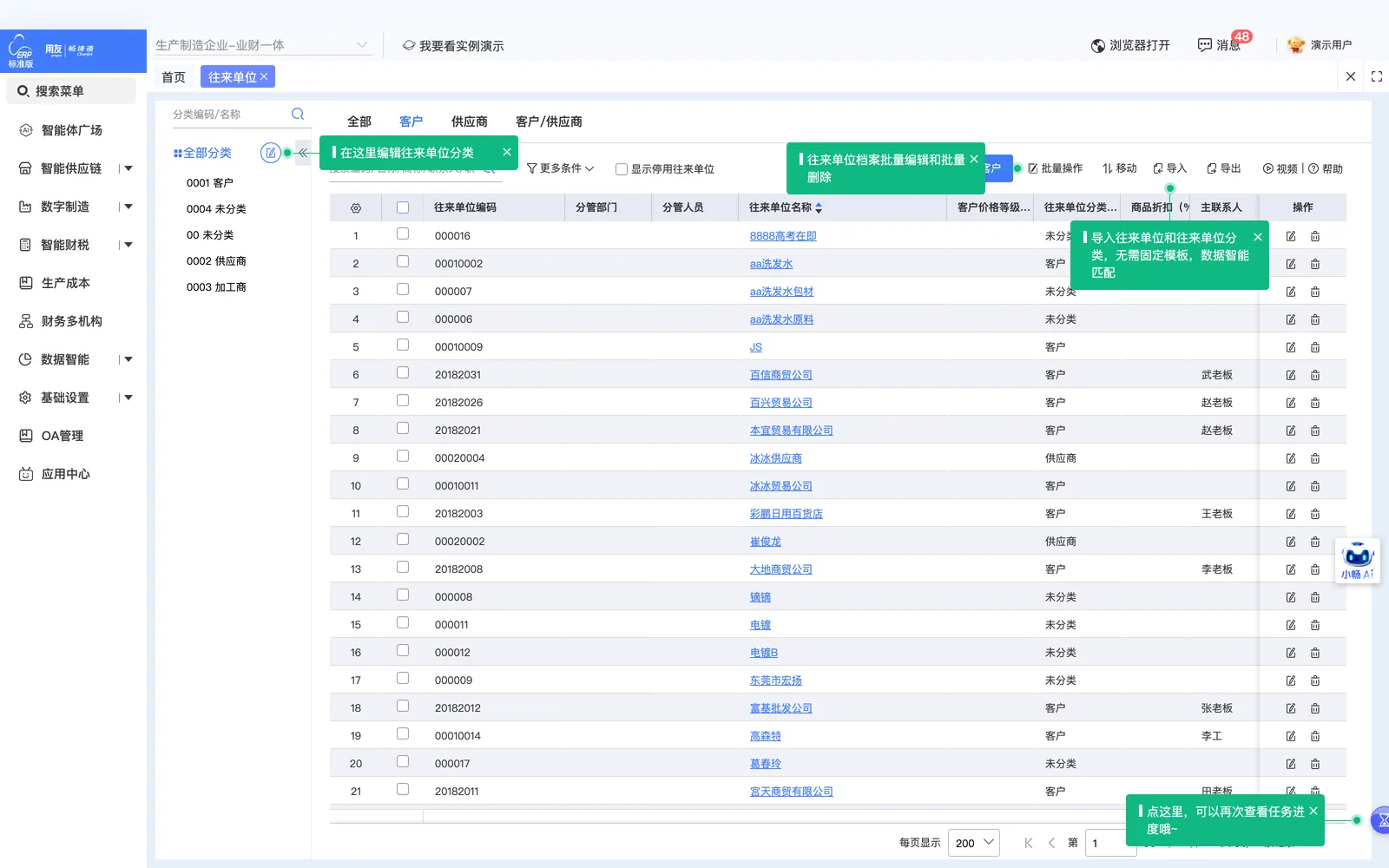Viewport: 1389px width, 868px height.
Task: Delete the aa洗发水 row via trash icon
Action: click(1315, 264)
